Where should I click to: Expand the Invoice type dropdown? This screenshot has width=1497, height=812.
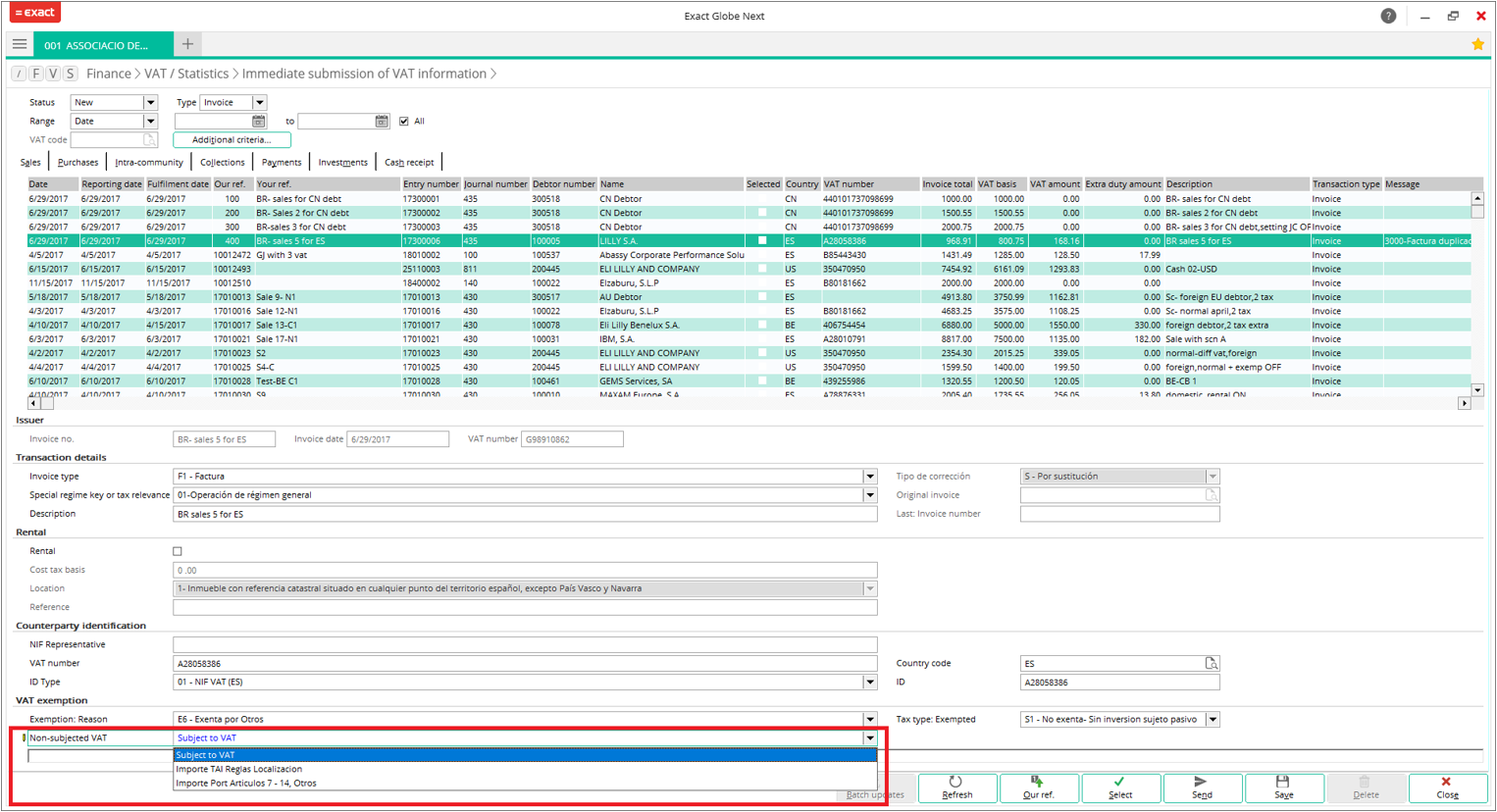870,477
